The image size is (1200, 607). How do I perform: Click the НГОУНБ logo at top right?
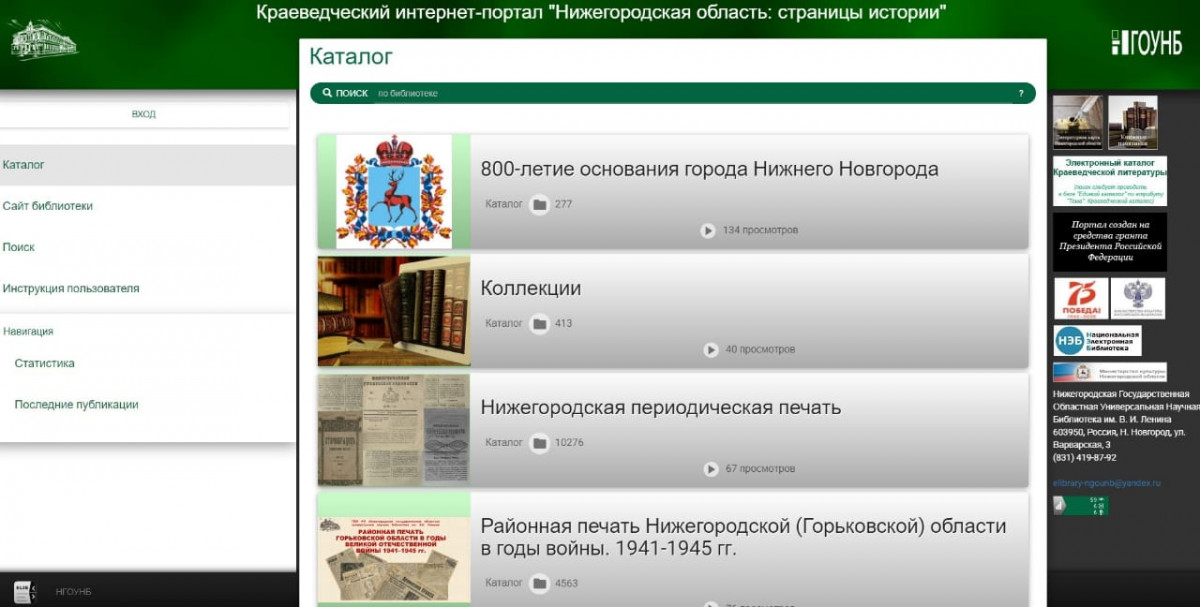coord(1146,43)
